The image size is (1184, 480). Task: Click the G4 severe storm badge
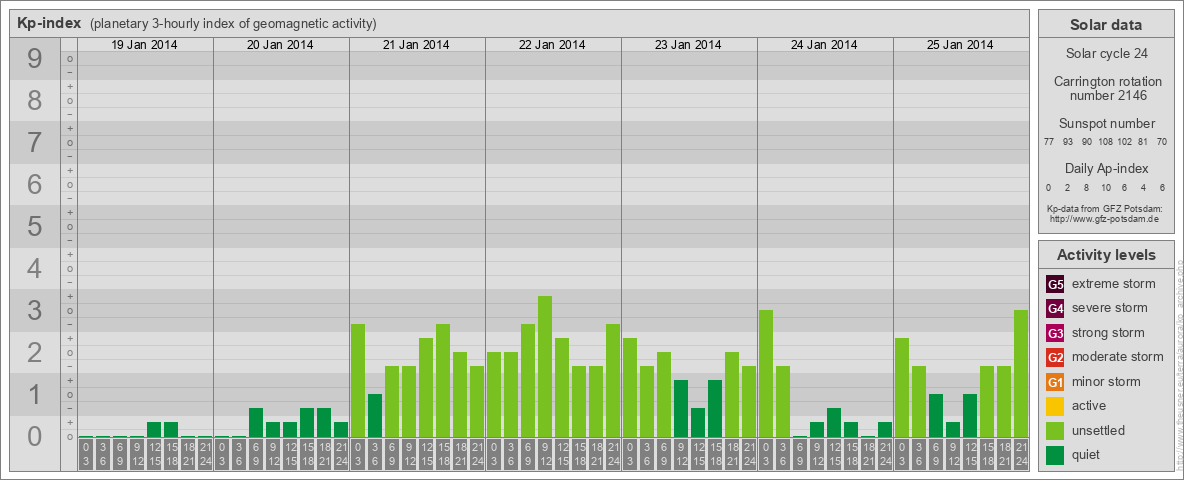pyautogui.click(x=1055, y=308)
